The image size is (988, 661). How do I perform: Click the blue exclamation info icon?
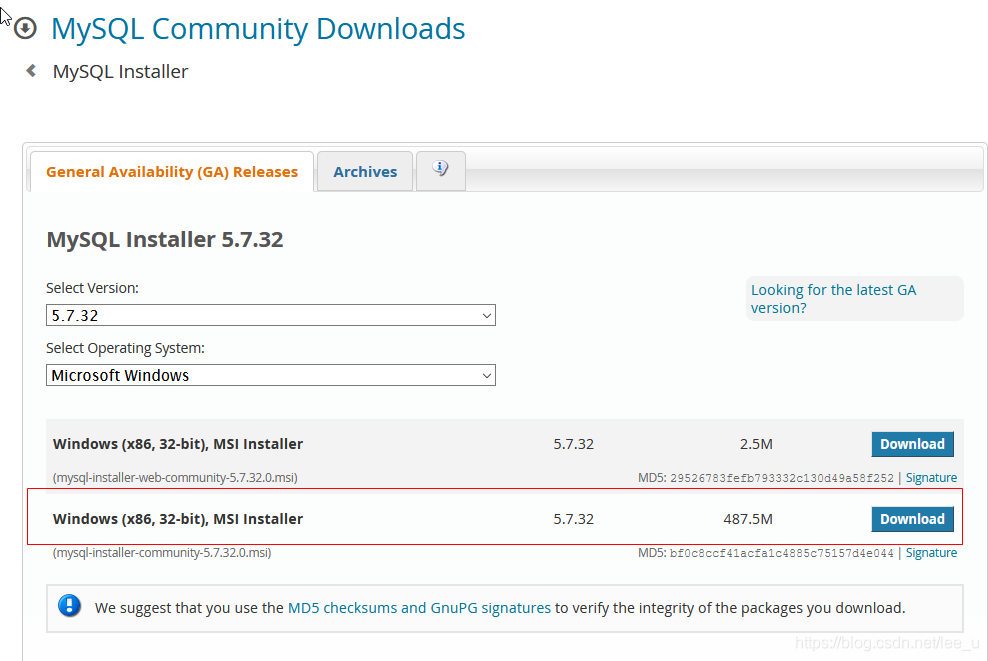[x=69, y=606]
